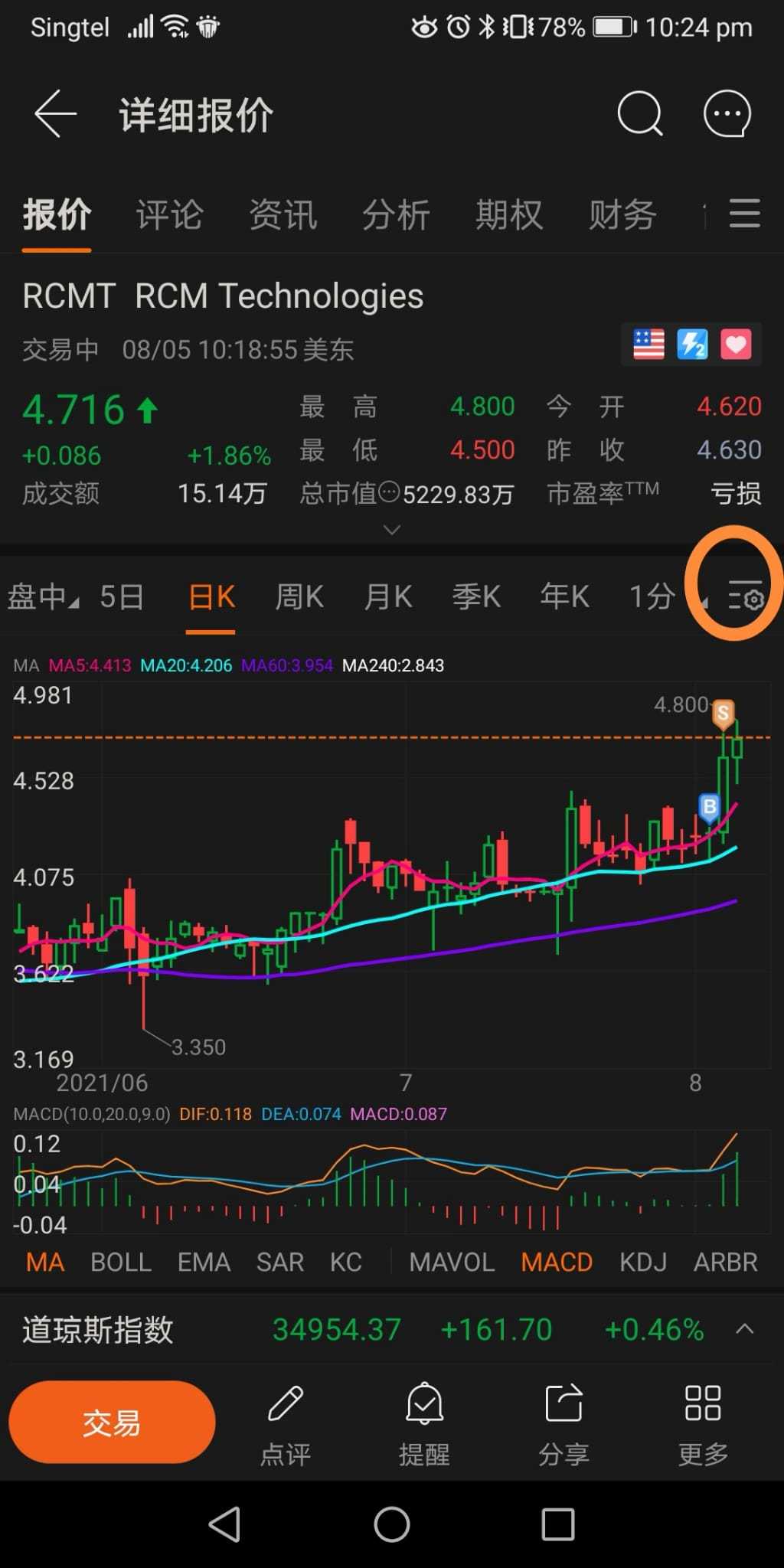
Task: Open the chat bubble messages icon
Action: (727, 114)
